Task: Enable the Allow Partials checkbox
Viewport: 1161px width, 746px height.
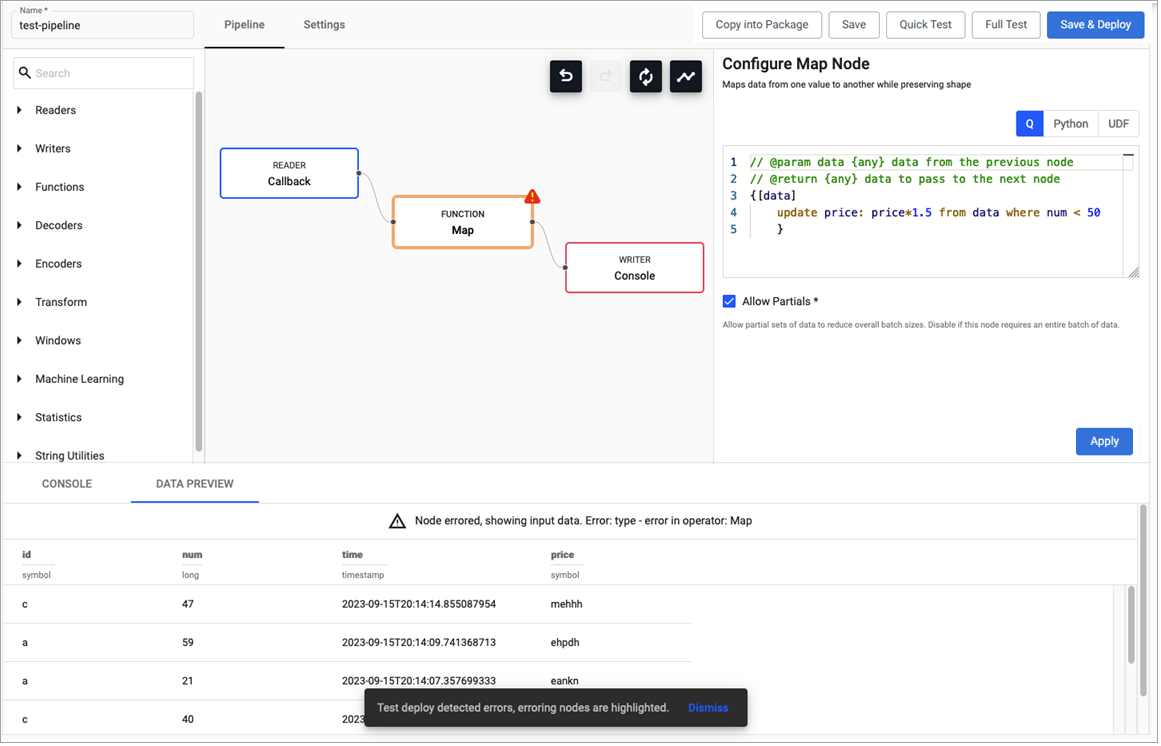Action: (730, 301)
